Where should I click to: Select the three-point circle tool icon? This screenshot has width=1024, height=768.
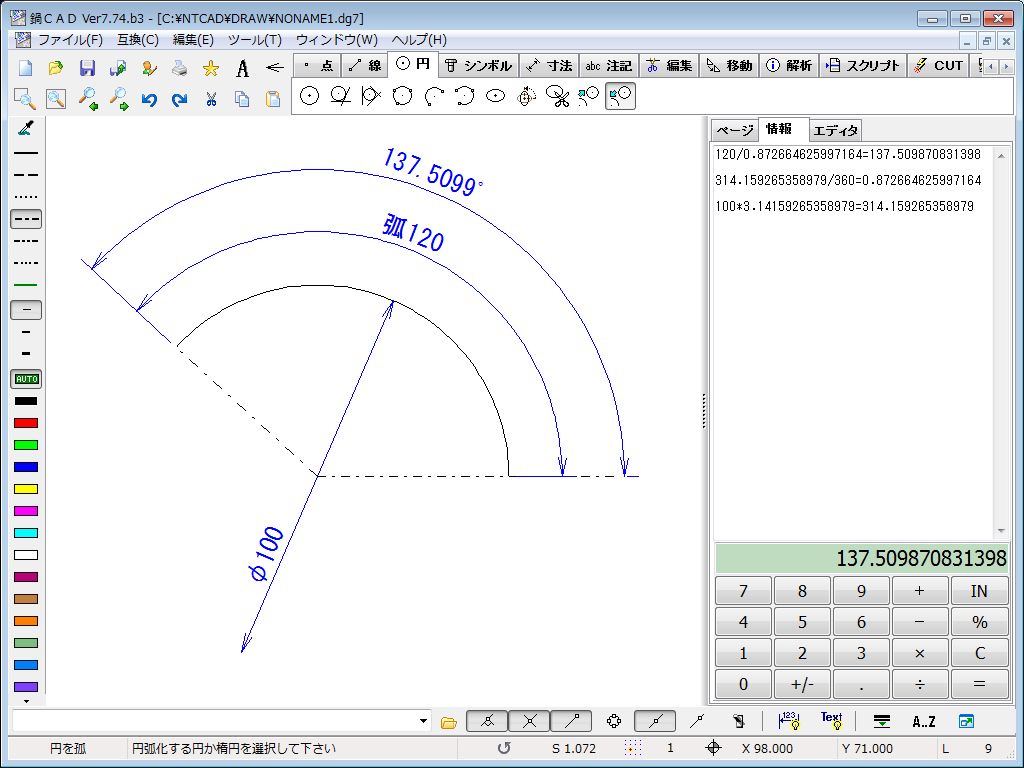coord(402,96)
